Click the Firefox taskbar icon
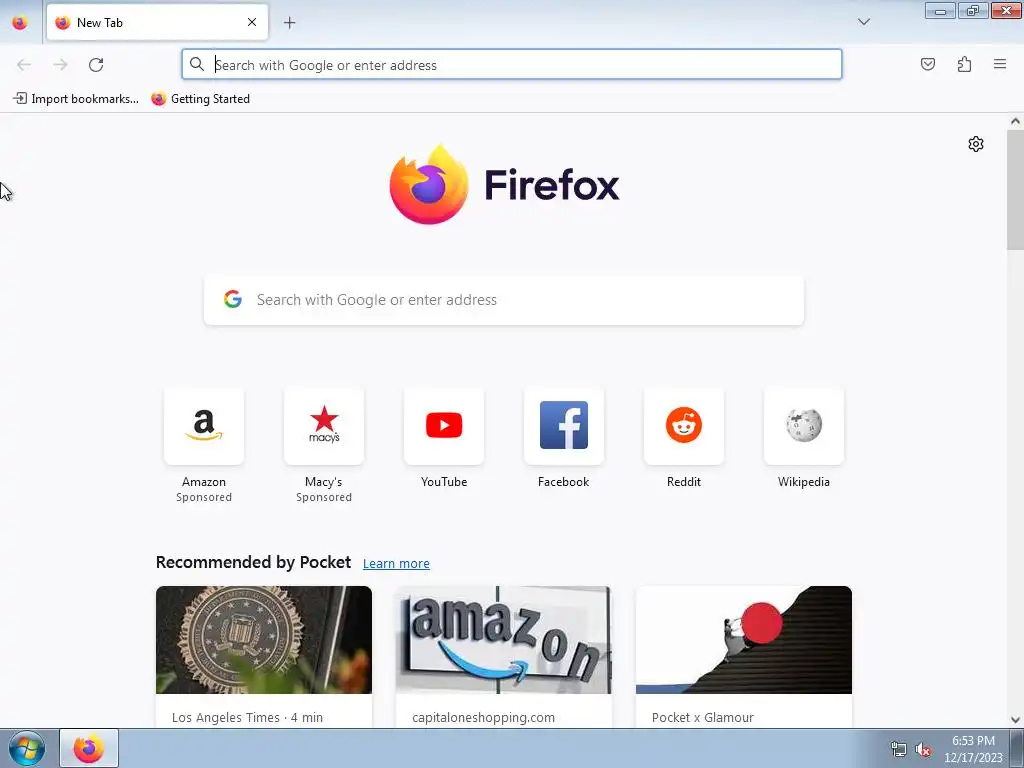 89,748
